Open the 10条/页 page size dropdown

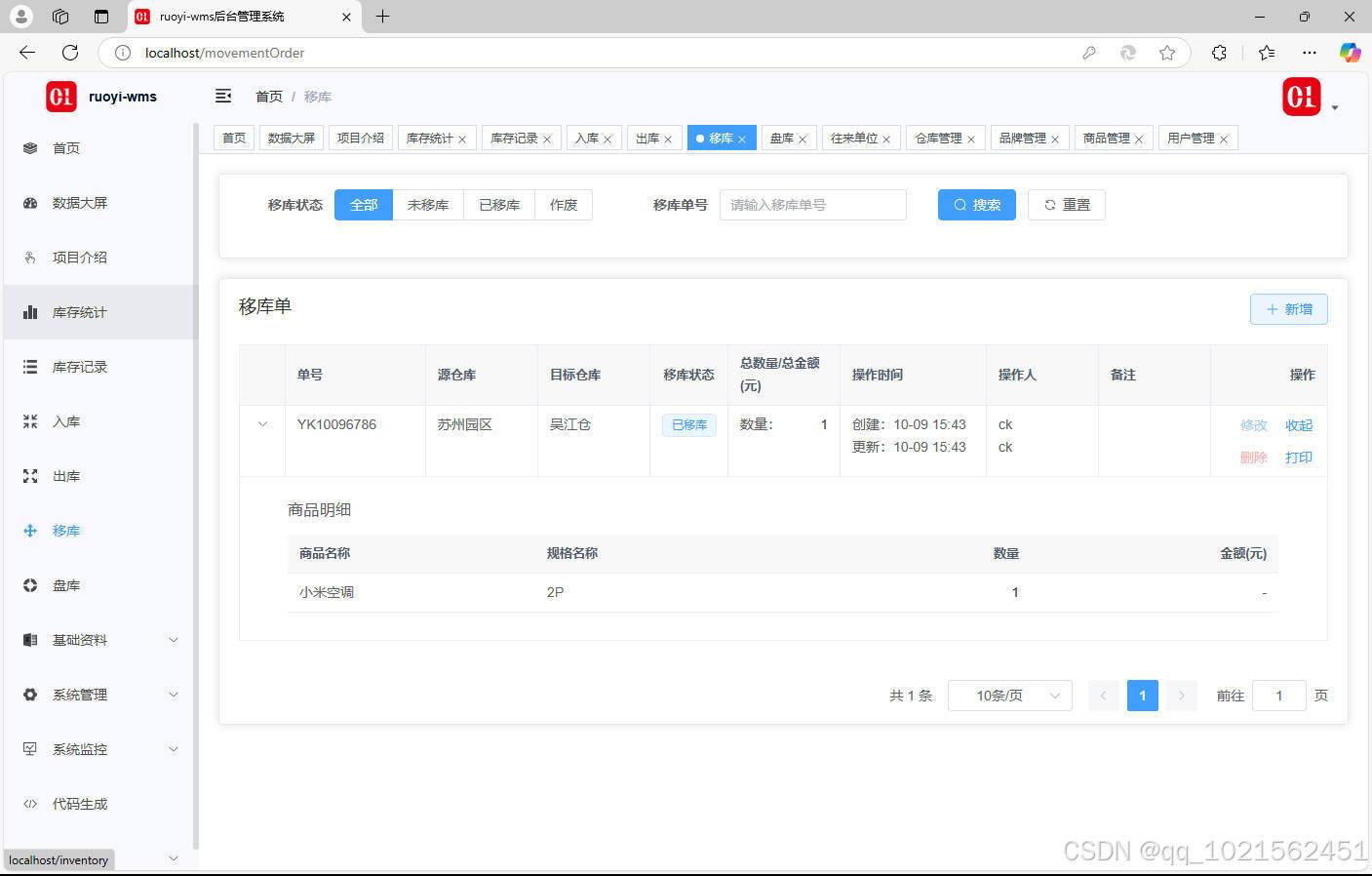pyautogui.click(x=1009, y=696)
